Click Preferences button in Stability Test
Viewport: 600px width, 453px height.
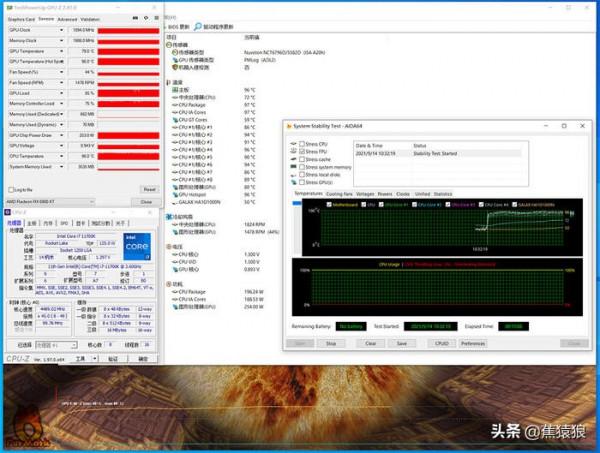473,344
